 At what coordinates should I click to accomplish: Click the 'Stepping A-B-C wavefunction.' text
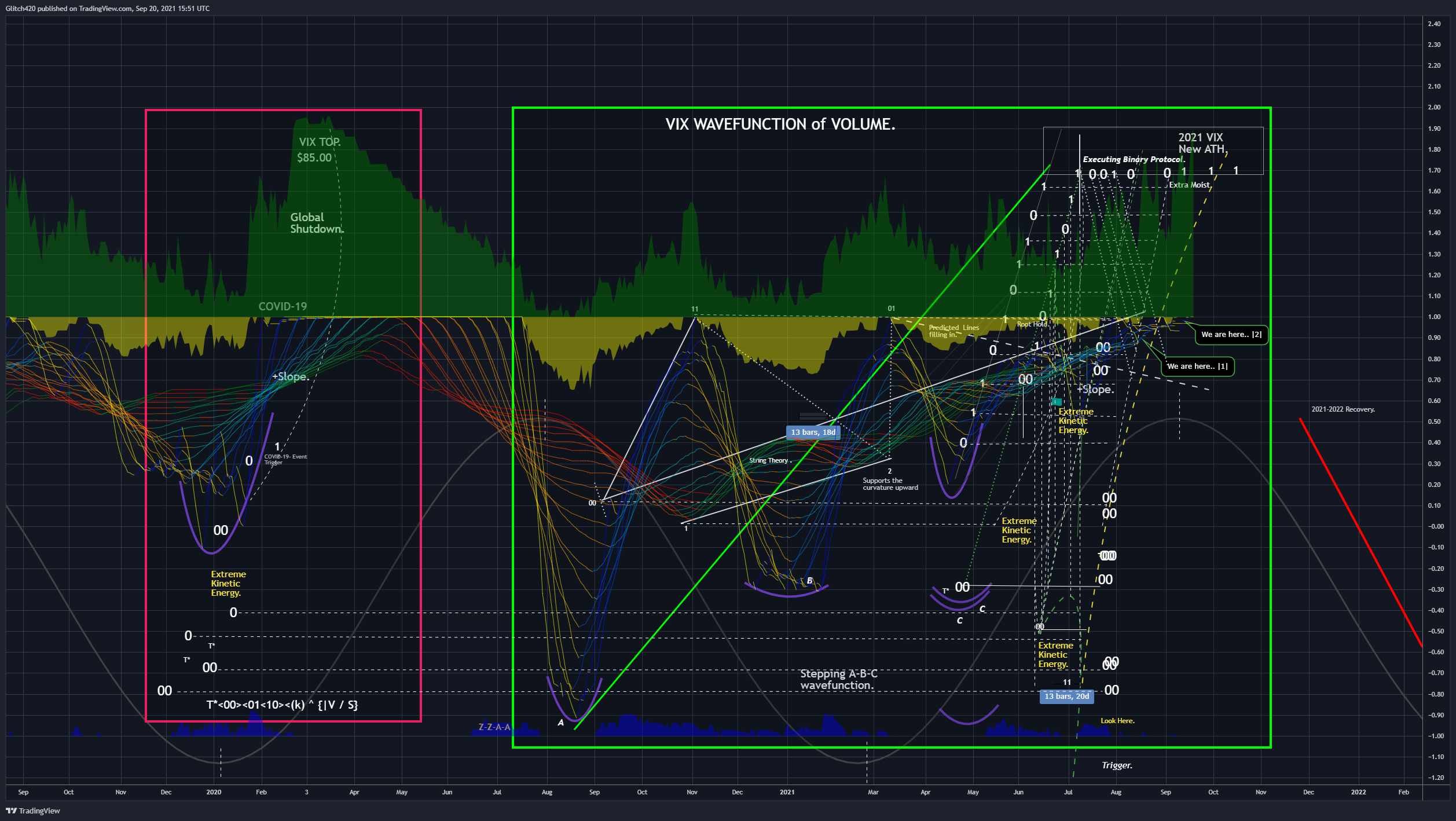[838, 680]
